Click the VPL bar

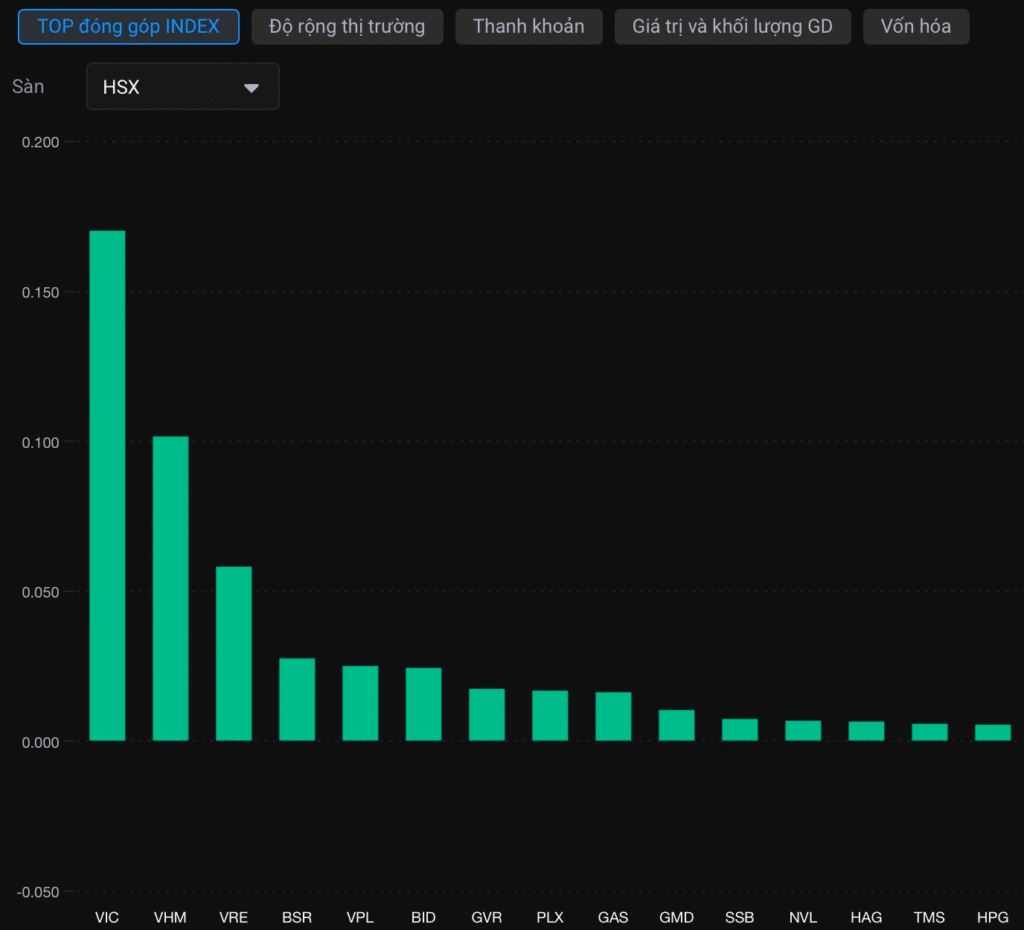click(360, 703)
